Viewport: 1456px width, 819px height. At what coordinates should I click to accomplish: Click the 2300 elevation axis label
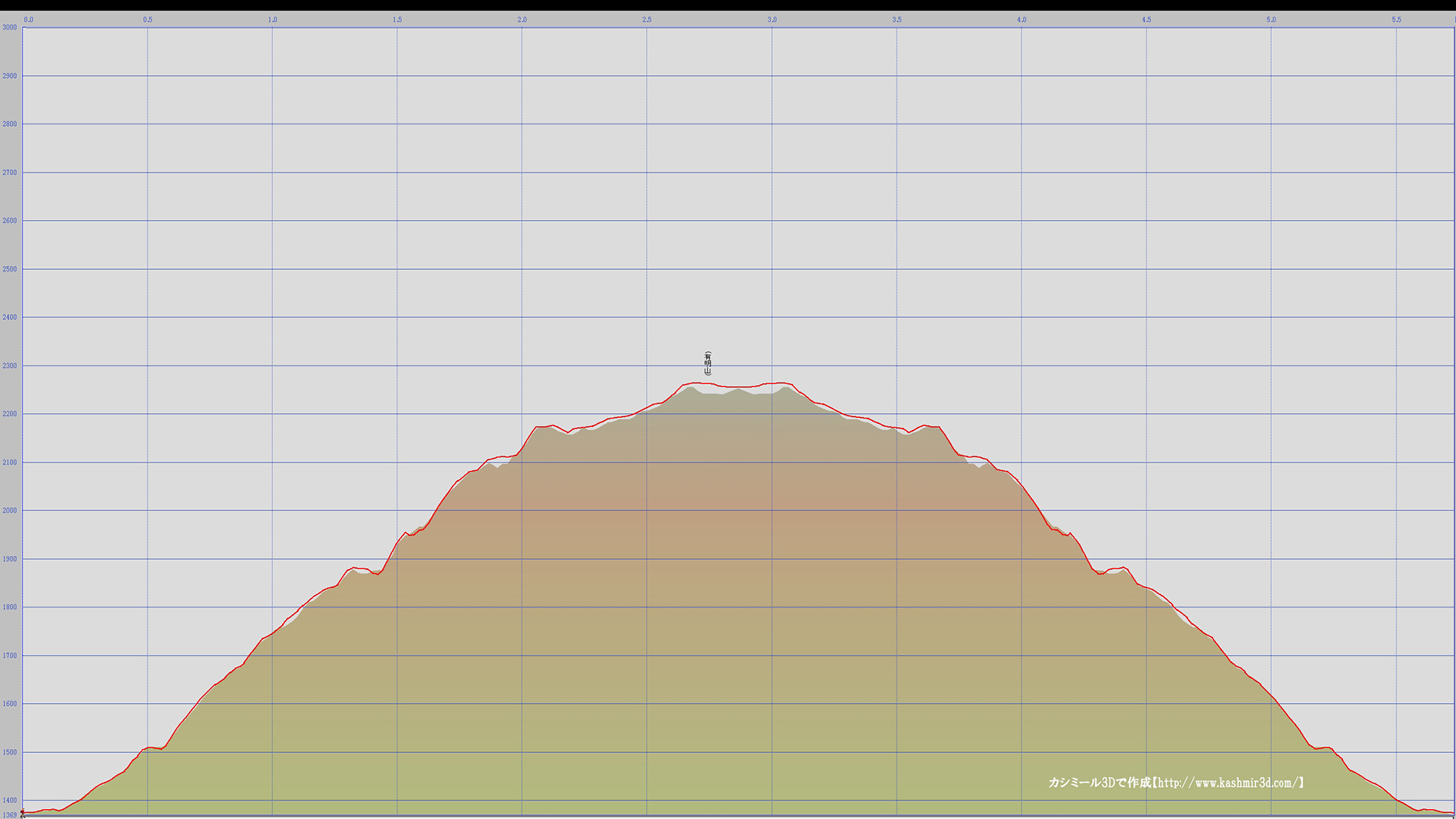click(x=9, y=366)
